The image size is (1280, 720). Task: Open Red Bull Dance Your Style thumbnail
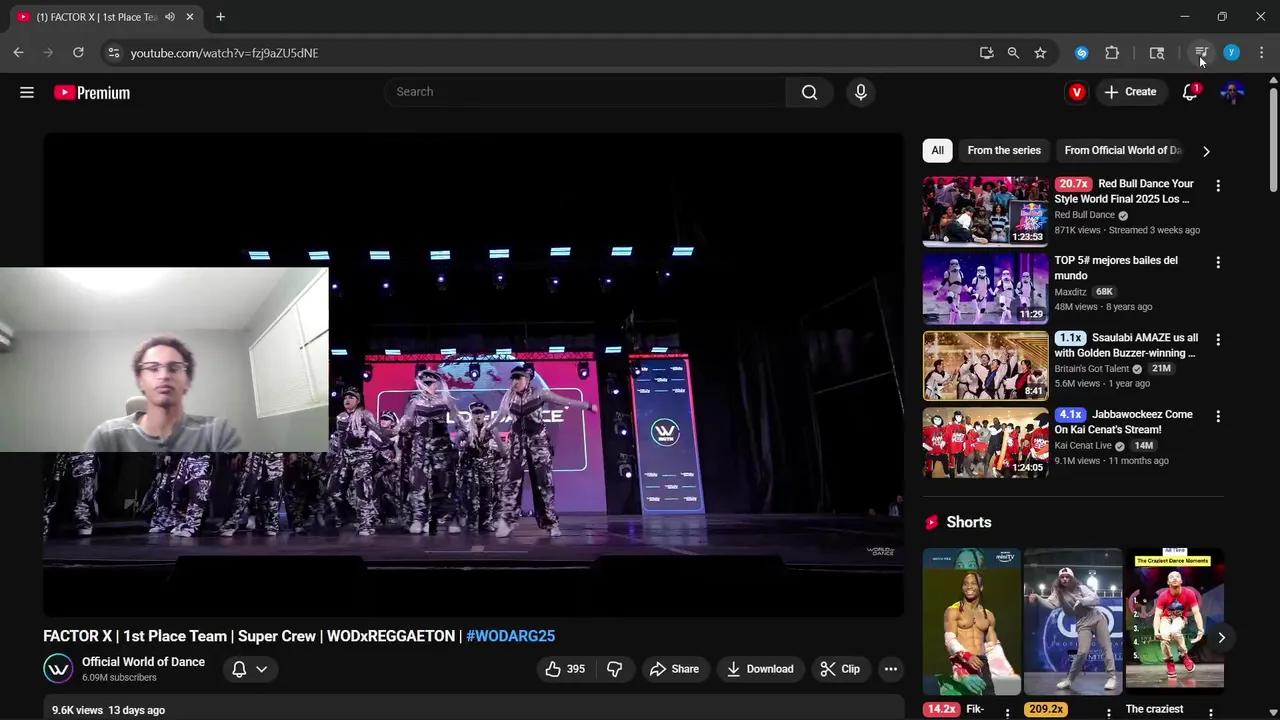click(x=986, y=211)
